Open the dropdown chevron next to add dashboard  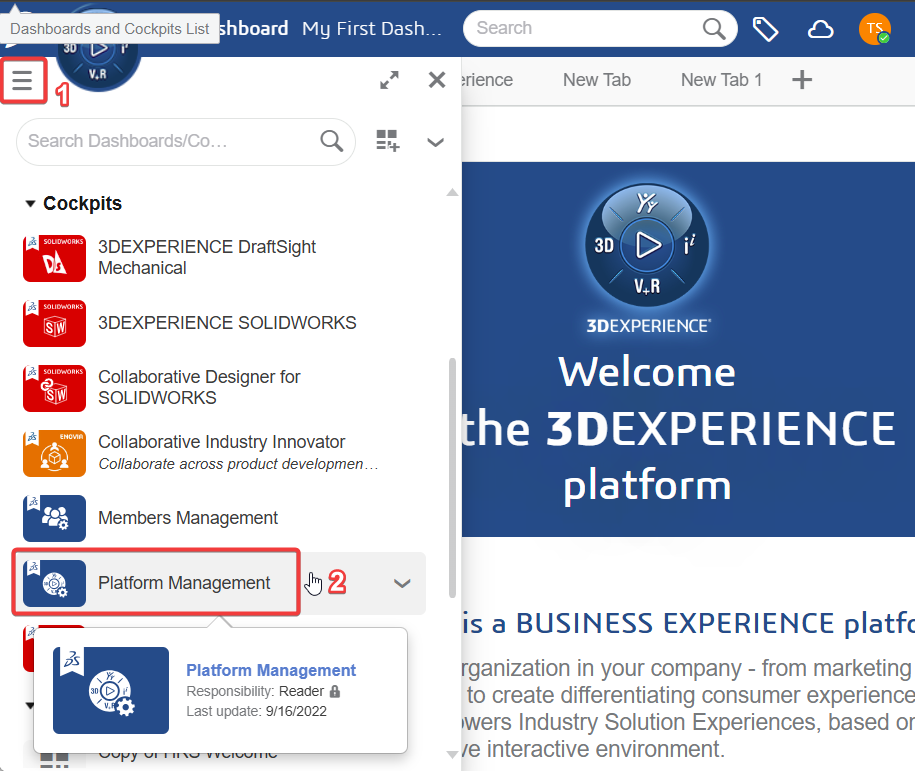point(435,142)
